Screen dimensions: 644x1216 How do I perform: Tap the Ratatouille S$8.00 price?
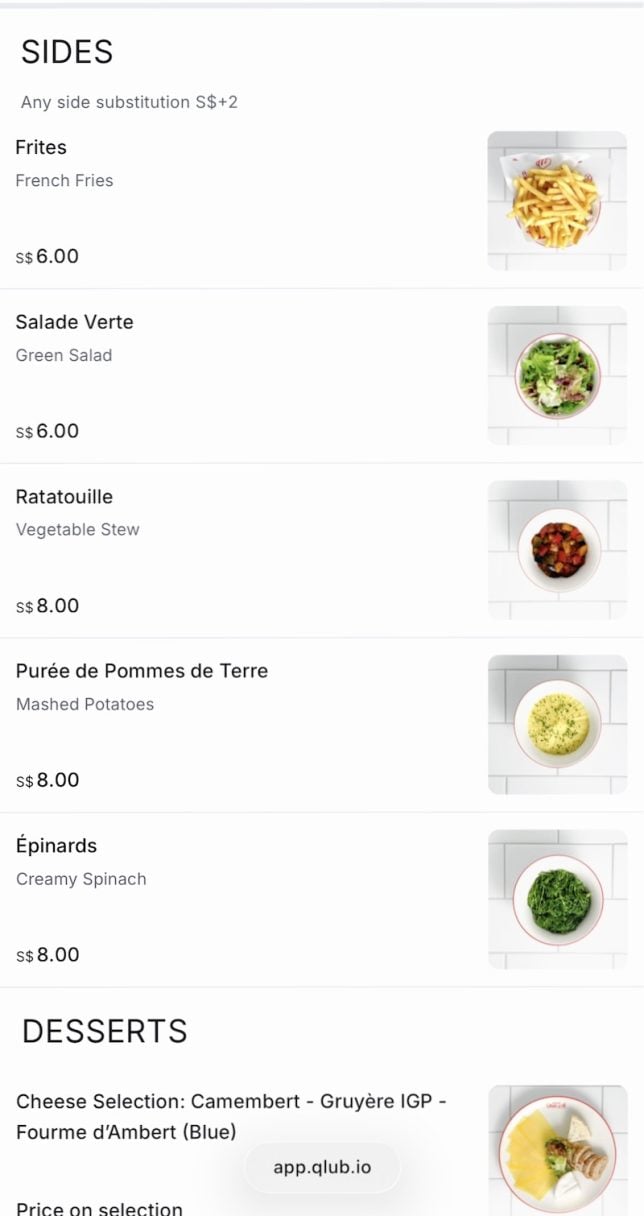tap(47, 606)
